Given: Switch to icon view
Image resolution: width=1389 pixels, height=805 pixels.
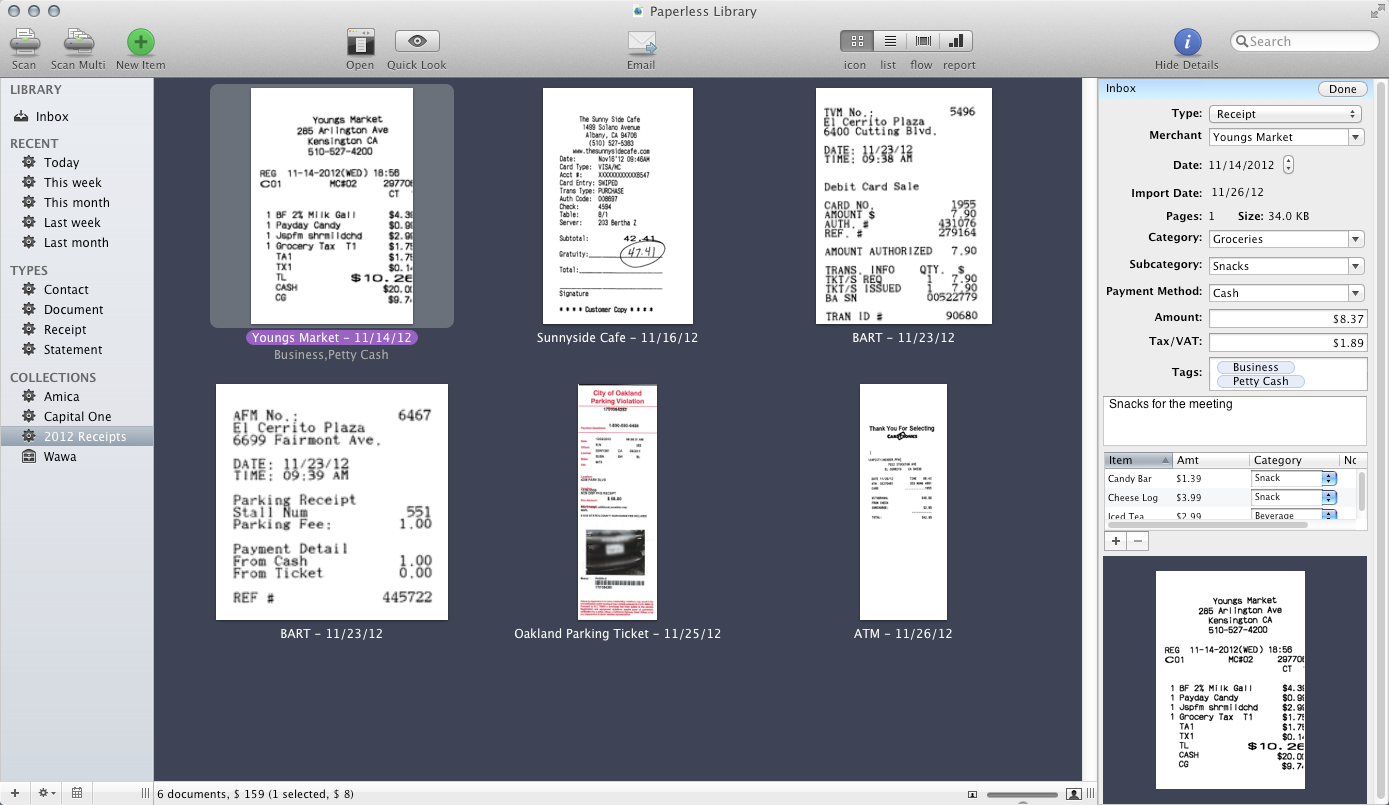Looking at the screenshot, I should coord(856,41).
